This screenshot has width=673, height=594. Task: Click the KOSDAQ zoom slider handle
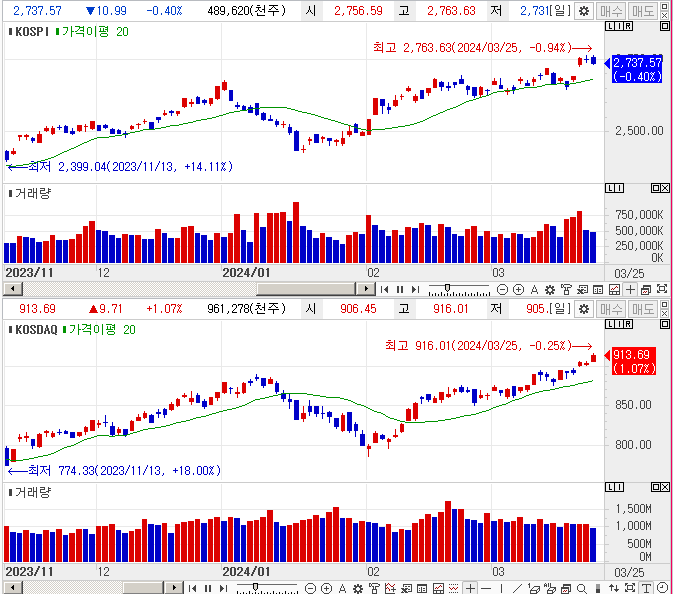tap(255, 586)
